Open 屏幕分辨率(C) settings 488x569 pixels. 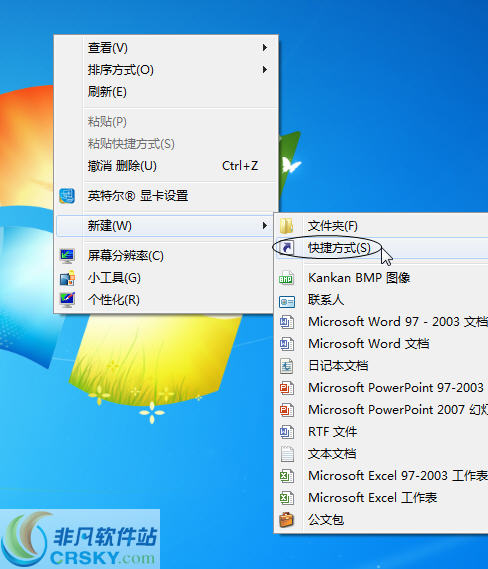[165, 256]
